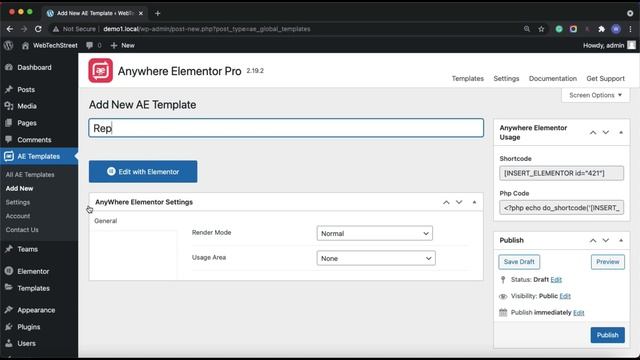Viewport: 640px width, 360px height.
Task: Open Account submenu item
Action: pyautogui.click(x=18, y=216)
